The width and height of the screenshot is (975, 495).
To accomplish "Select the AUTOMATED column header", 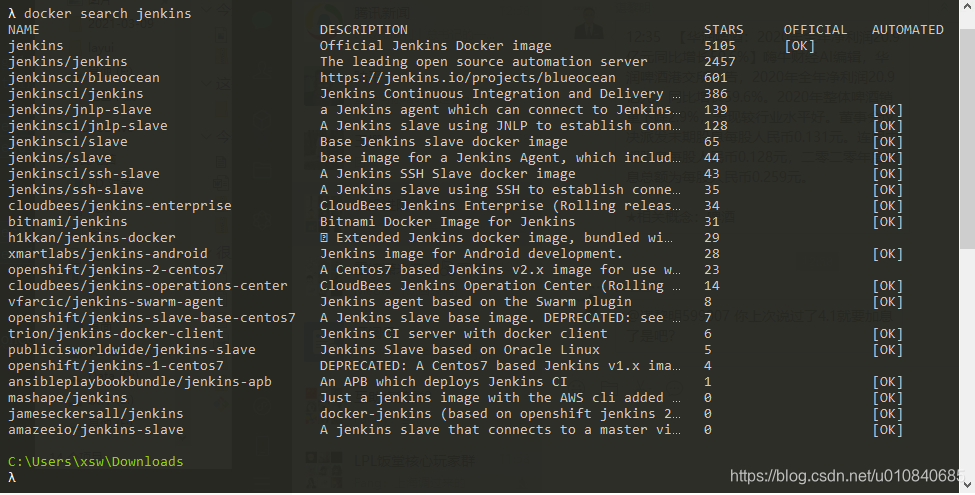I will point(907,30).
